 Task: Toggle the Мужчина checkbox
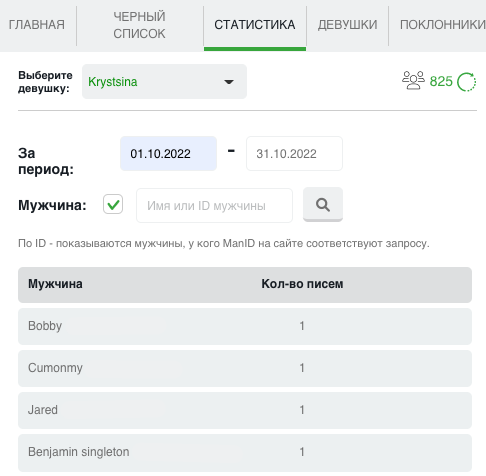point(113,204)
